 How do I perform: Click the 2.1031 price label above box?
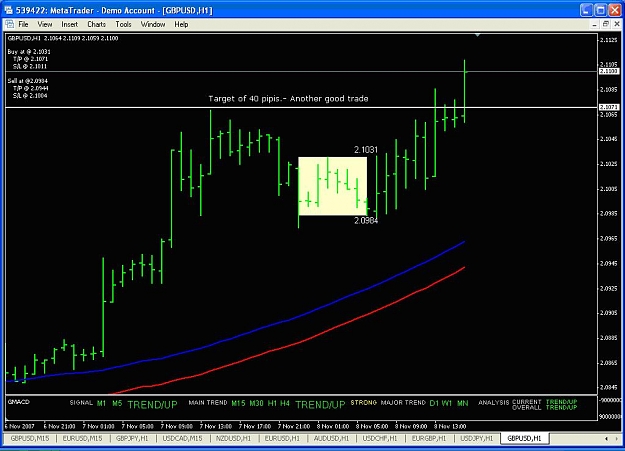pyautogui.click(x=366, y=150)
